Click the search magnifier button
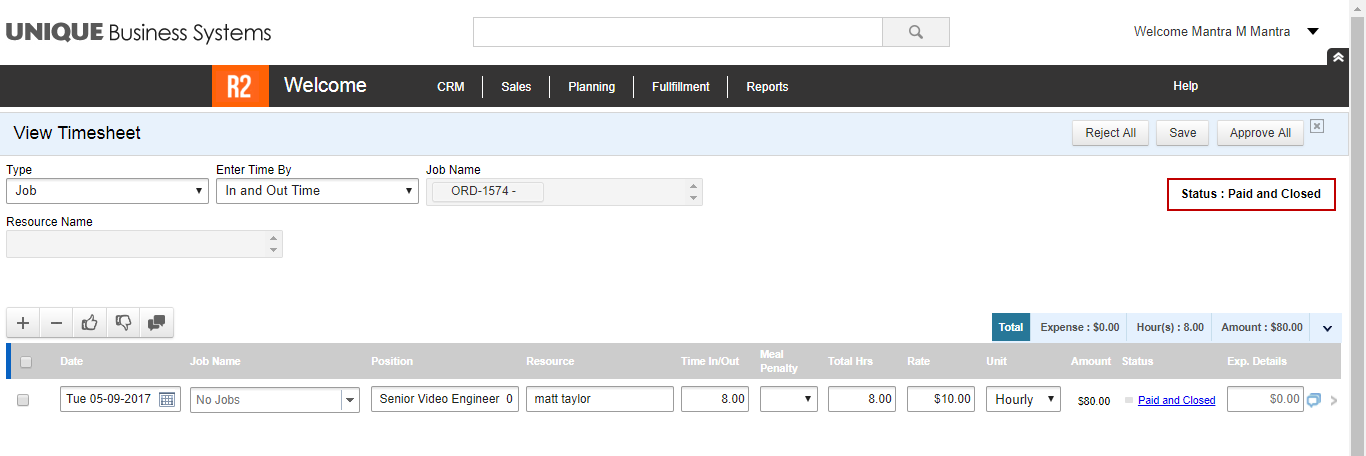Image resolution: width=1366 pixels, height=456 pixels. click(x=915, y=32)
